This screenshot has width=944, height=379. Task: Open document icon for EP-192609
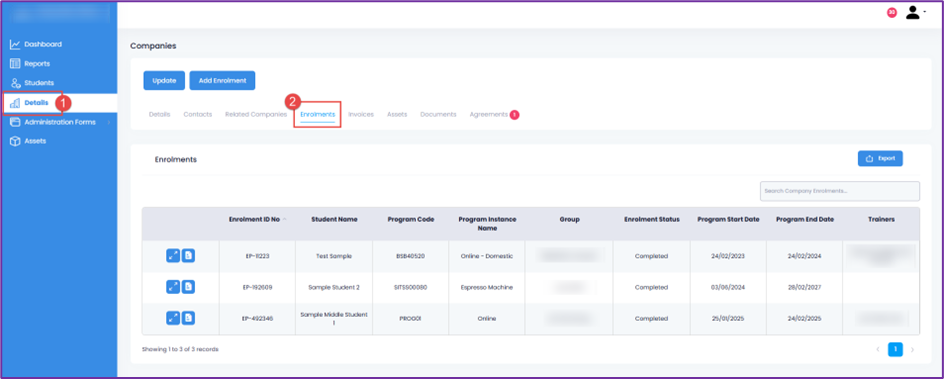click(x=188, y=287)
